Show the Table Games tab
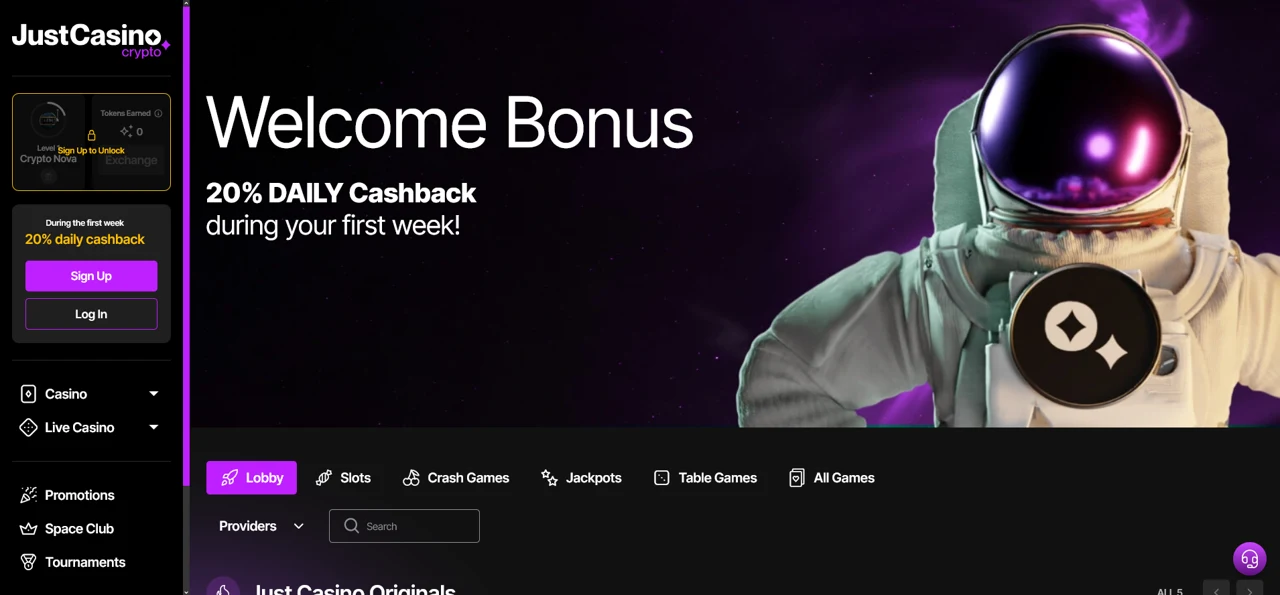 pos(705,478)
